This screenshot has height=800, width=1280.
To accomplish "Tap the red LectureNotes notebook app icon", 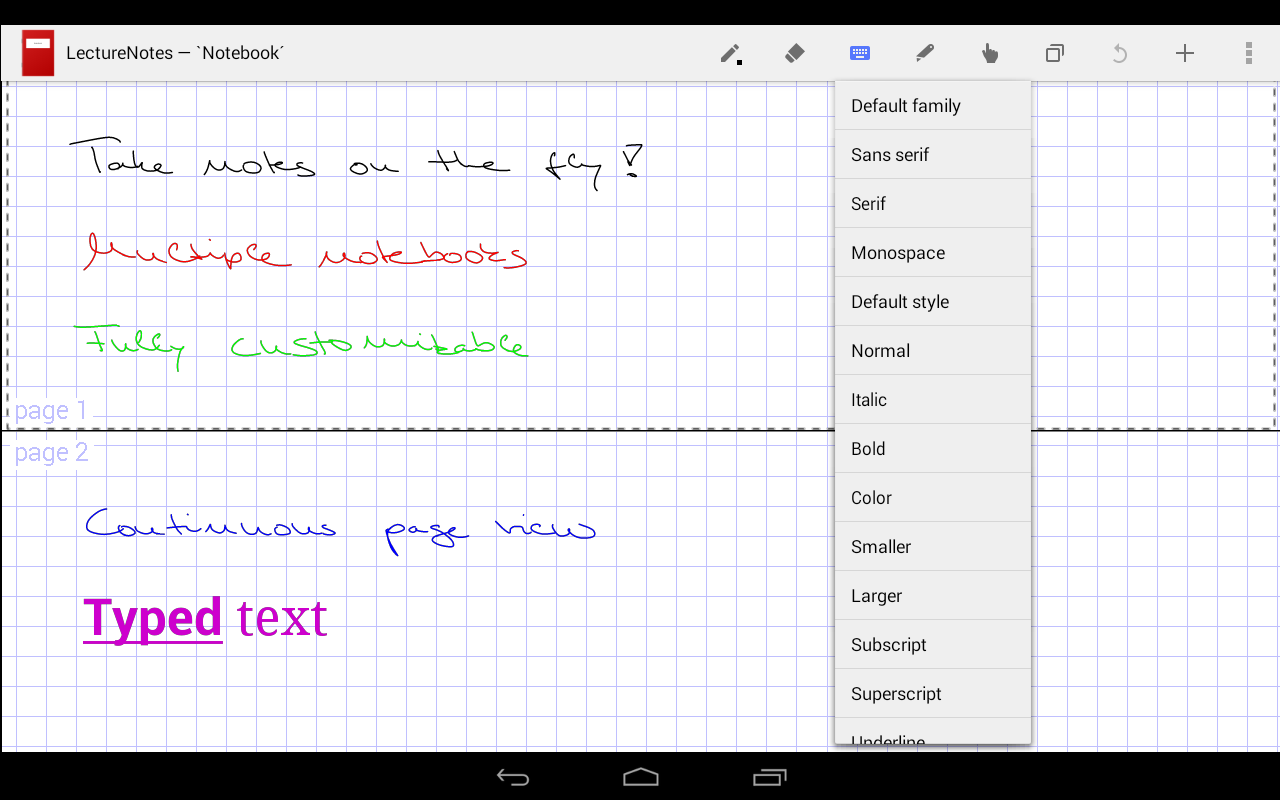I will point(38,53).
